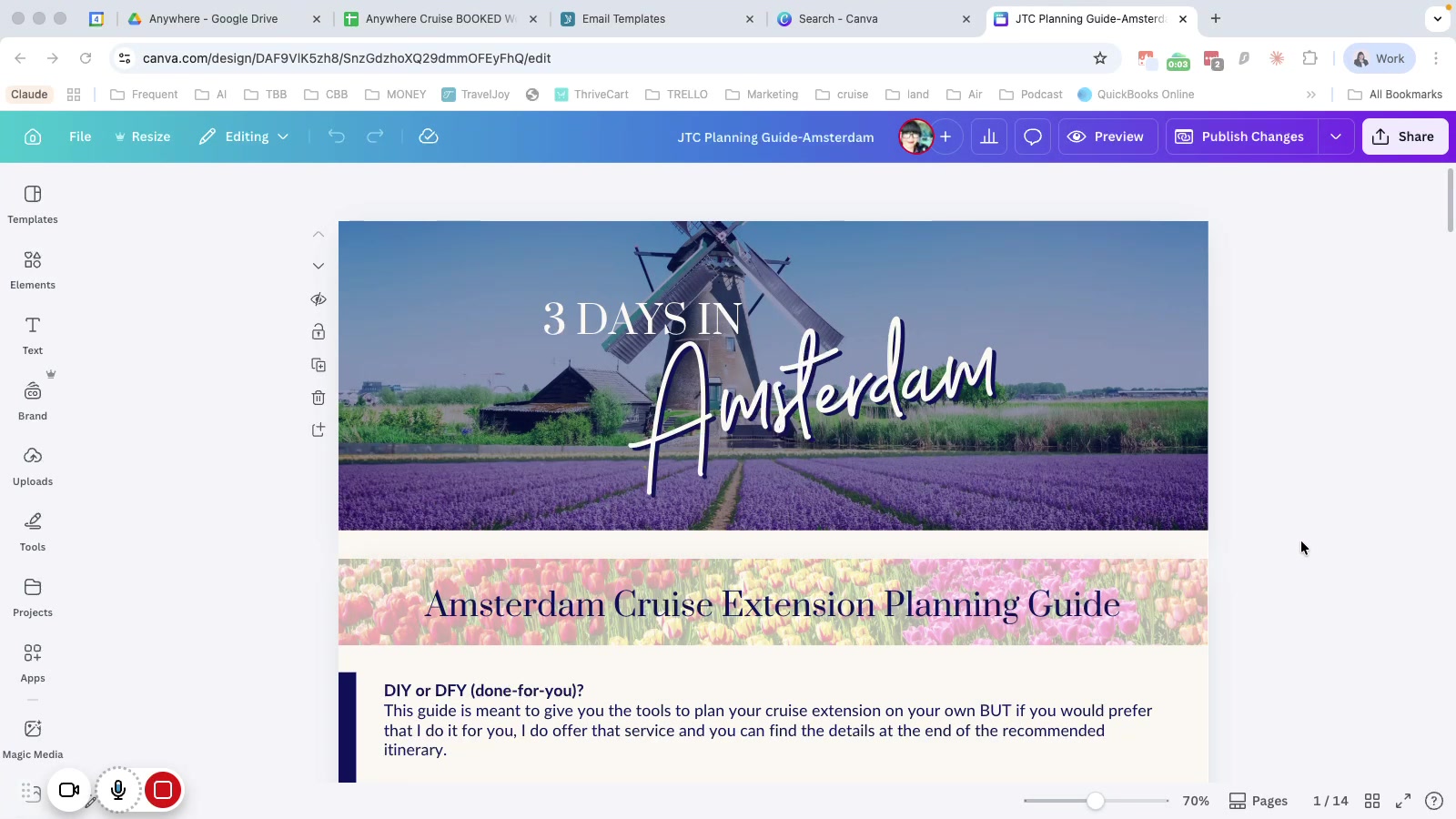Click the Preview button
The height and width of the screenshot is (819, 1456).
click(x=1107, y=136)
